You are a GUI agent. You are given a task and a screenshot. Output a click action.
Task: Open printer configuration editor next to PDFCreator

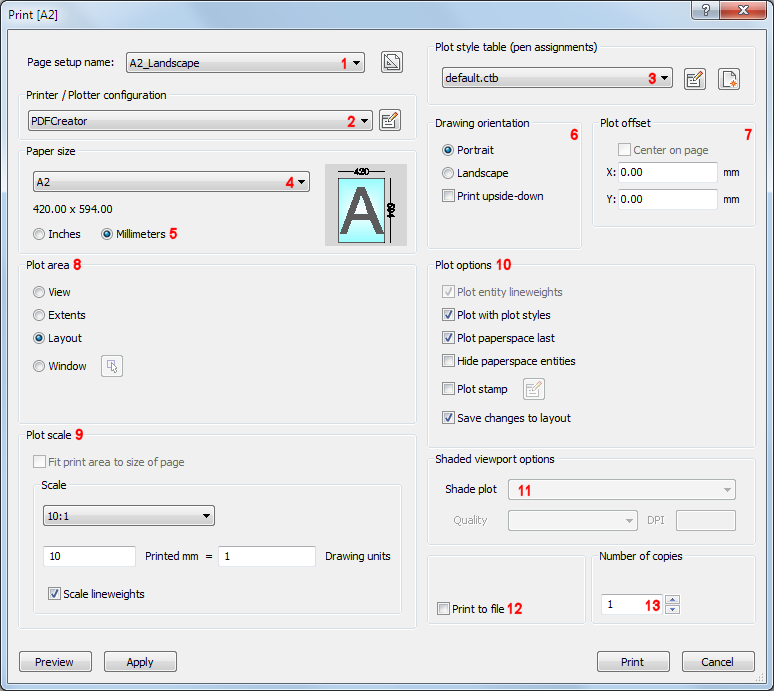390,121
